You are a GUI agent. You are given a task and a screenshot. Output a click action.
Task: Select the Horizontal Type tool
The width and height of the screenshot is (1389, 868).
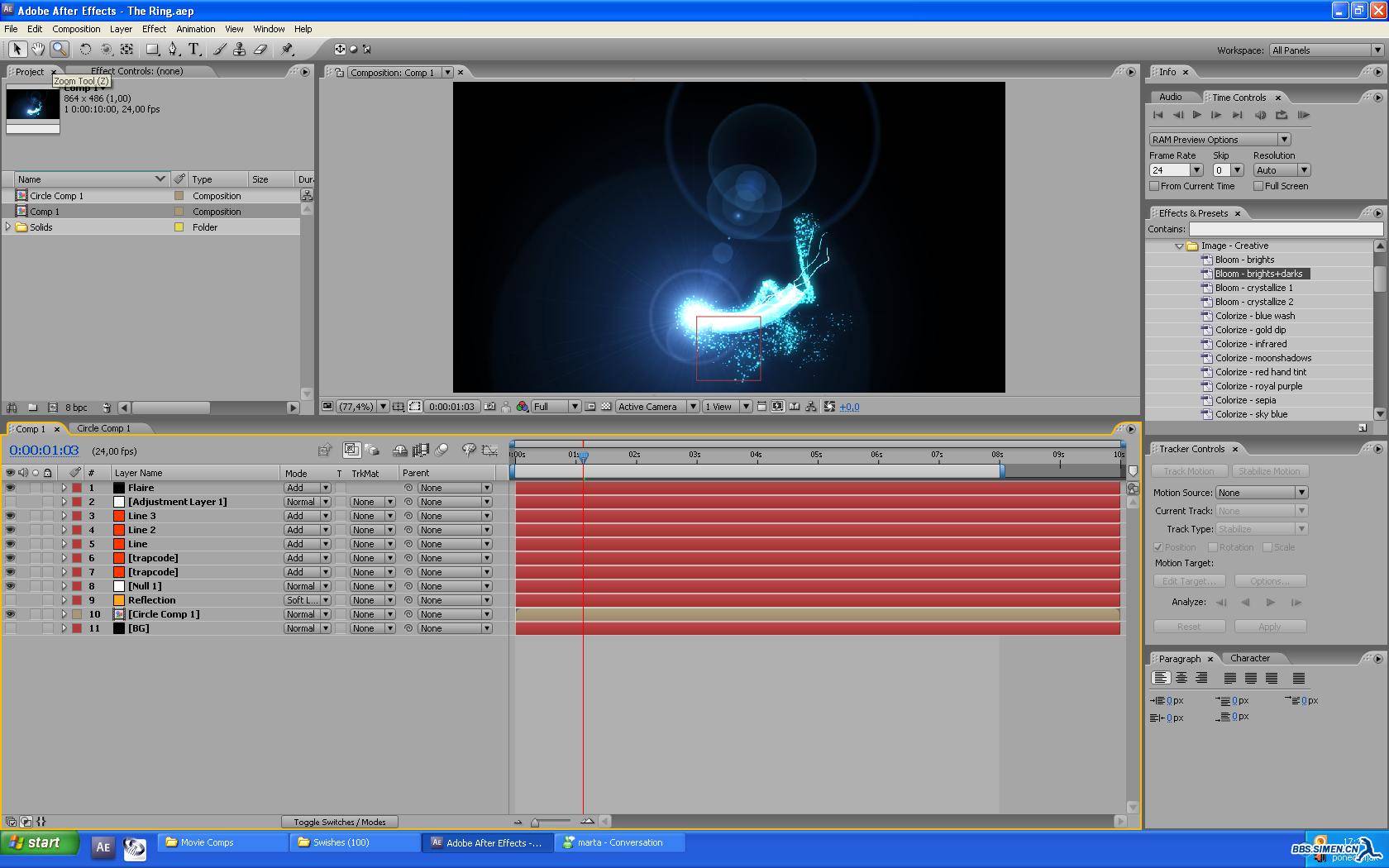tap(194, 50)
